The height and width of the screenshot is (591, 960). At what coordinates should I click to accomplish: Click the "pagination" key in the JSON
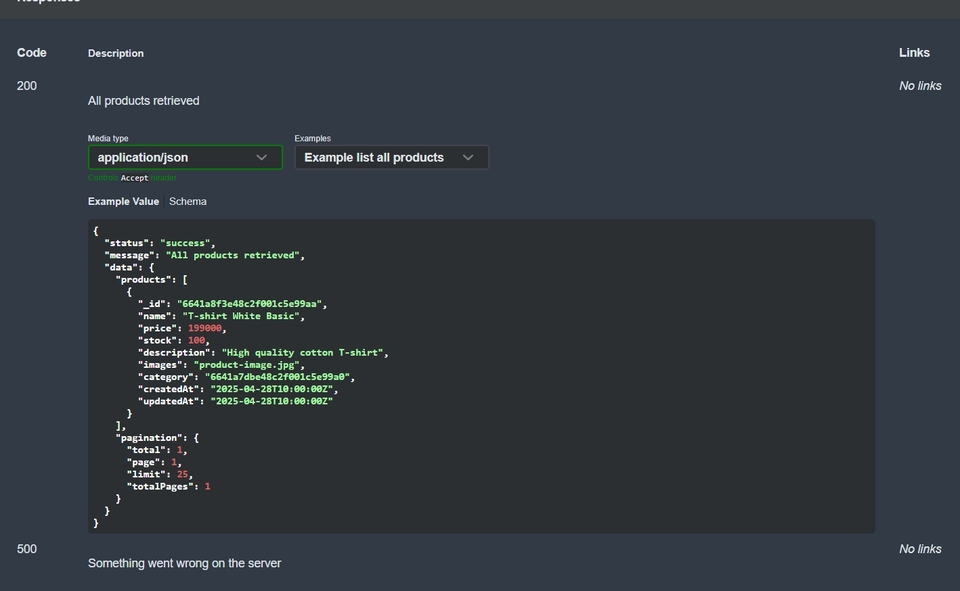point(151,438)
